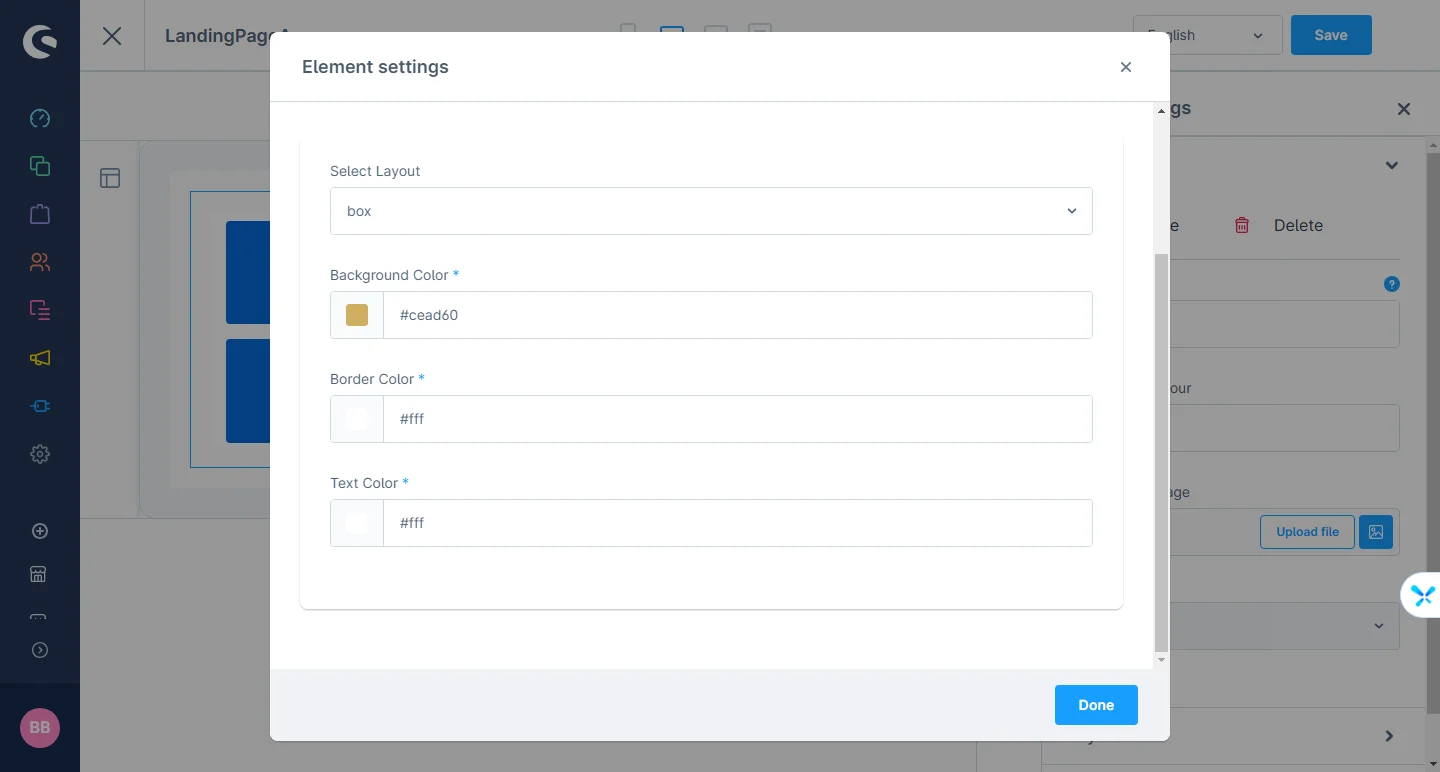Viewport: 1440px width, 772px height.
Task: Open the Content icon in sidebar
Action: point(40,166)
